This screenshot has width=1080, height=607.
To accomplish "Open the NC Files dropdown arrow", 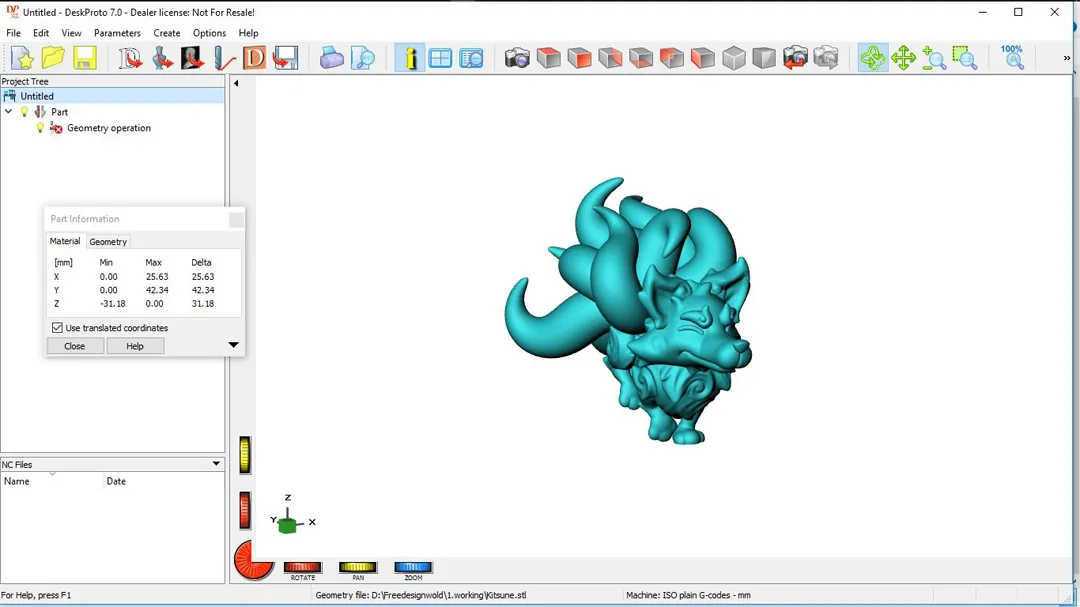I will click(216, 464).
